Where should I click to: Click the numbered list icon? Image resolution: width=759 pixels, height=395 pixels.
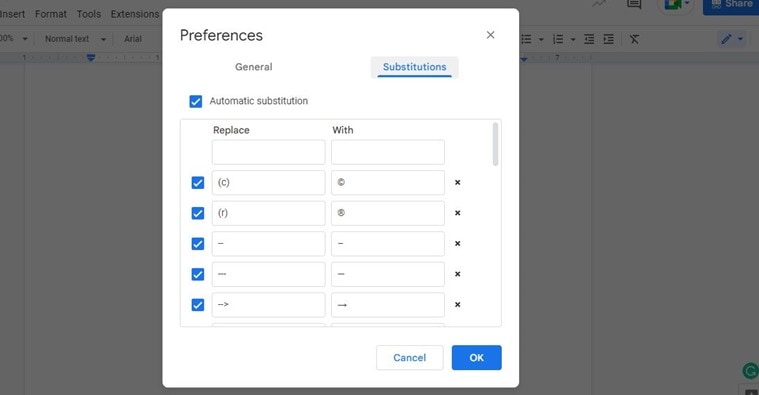pos(558,39)
